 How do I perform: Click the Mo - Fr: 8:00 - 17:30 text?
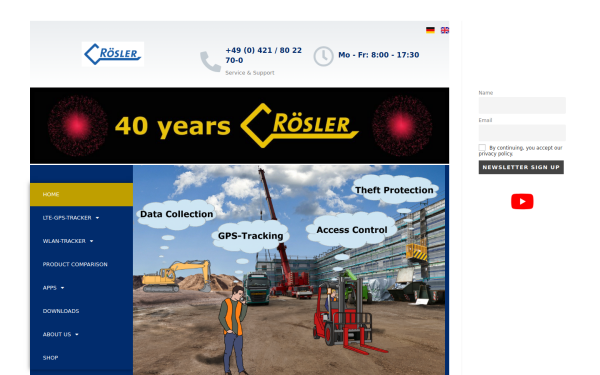coord(378,55)
